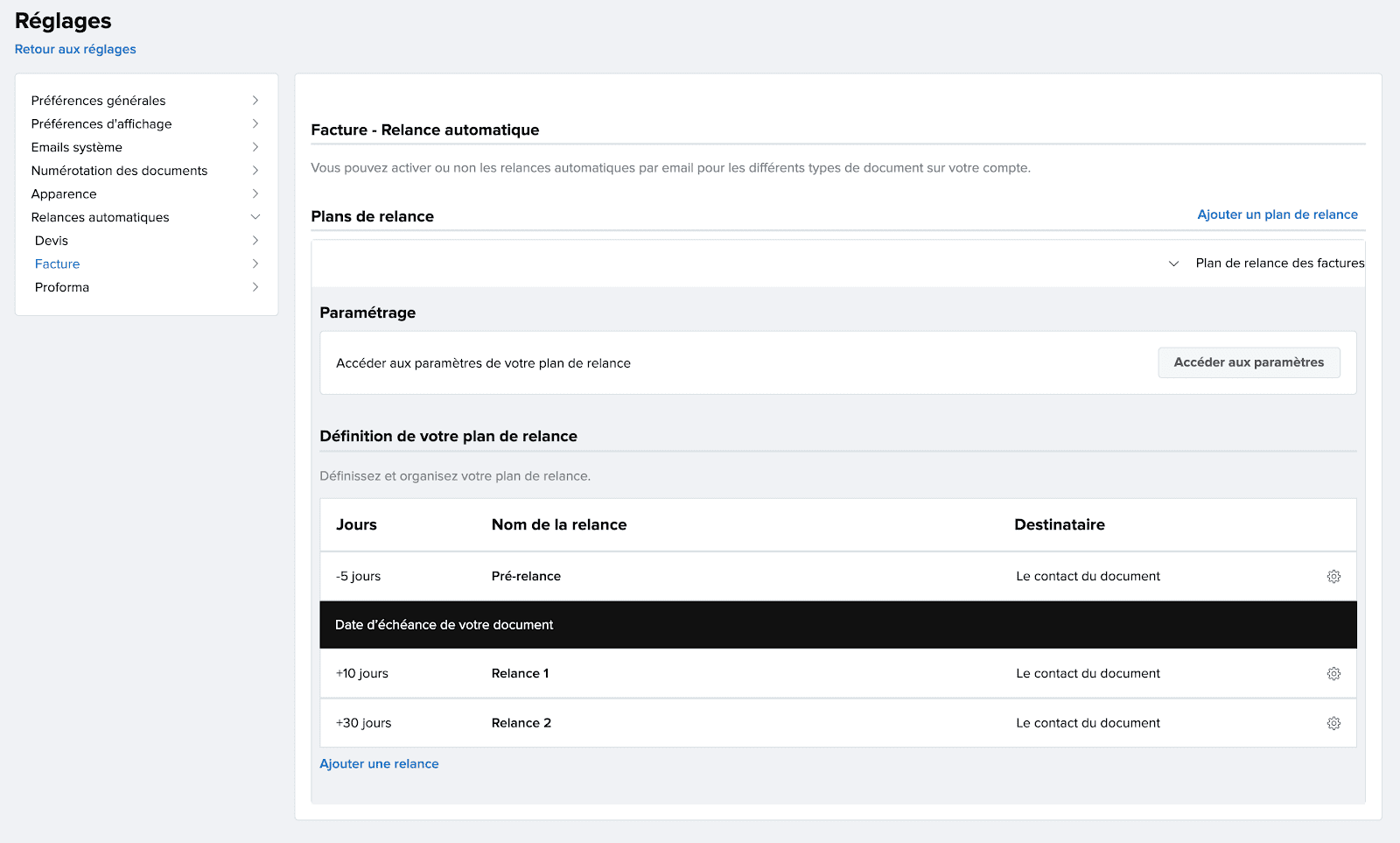
Task: Expand Emails système arrow
Action: click(x=255, y=147)
